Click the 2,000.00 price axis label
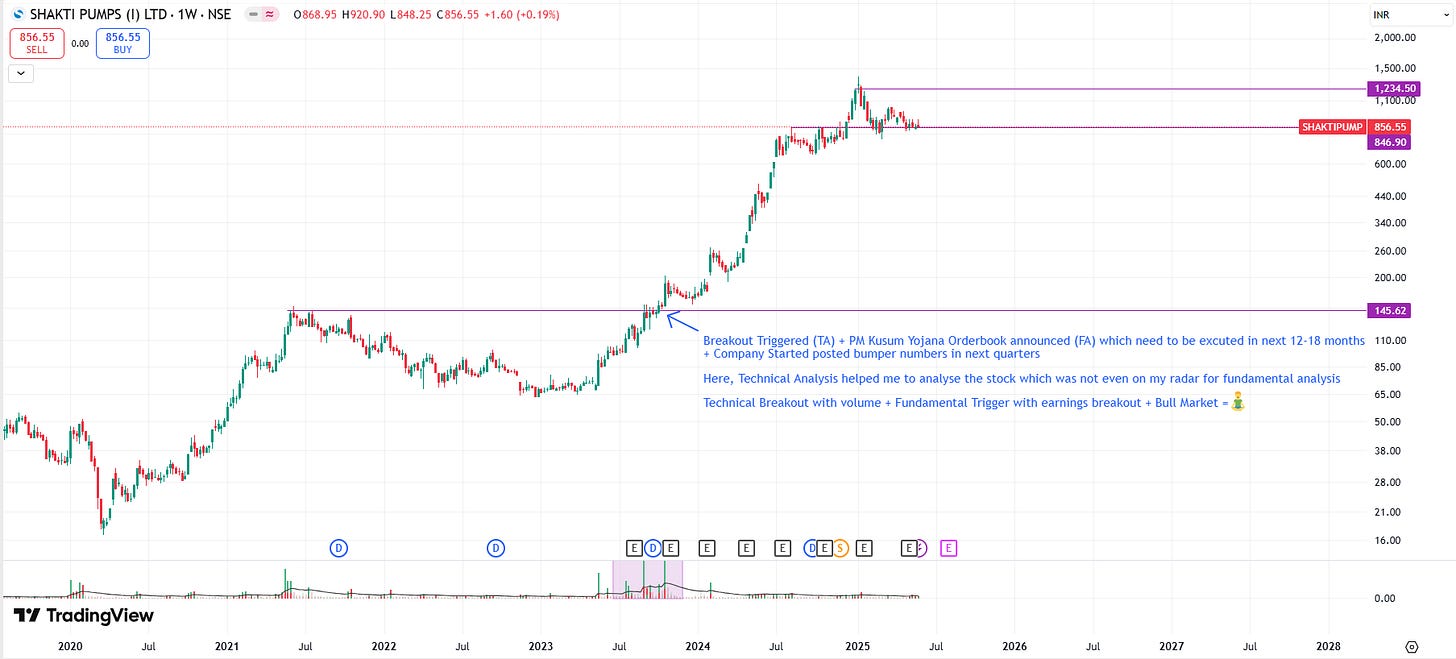The width and height of the screenshot is (1456, 659). 1396,38
